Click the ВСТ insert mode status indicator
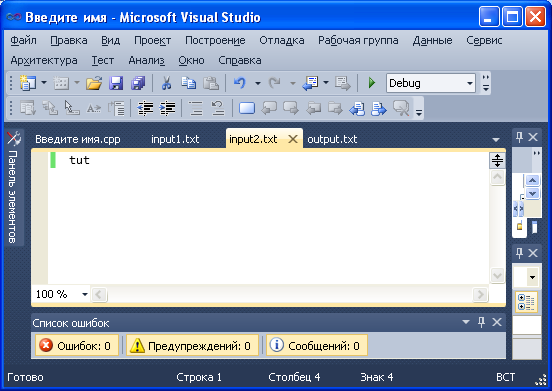Screen dimensions: 552x391 [x=505, y=377]
